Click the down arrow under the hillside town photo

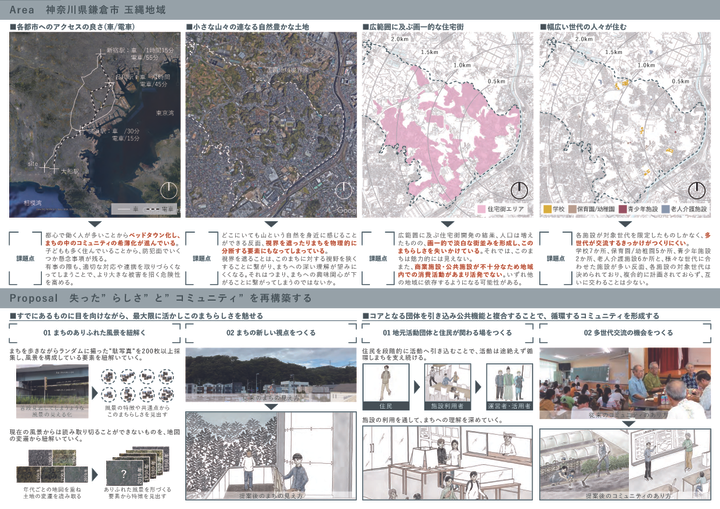pyautogui.click(x=271, y=407)
